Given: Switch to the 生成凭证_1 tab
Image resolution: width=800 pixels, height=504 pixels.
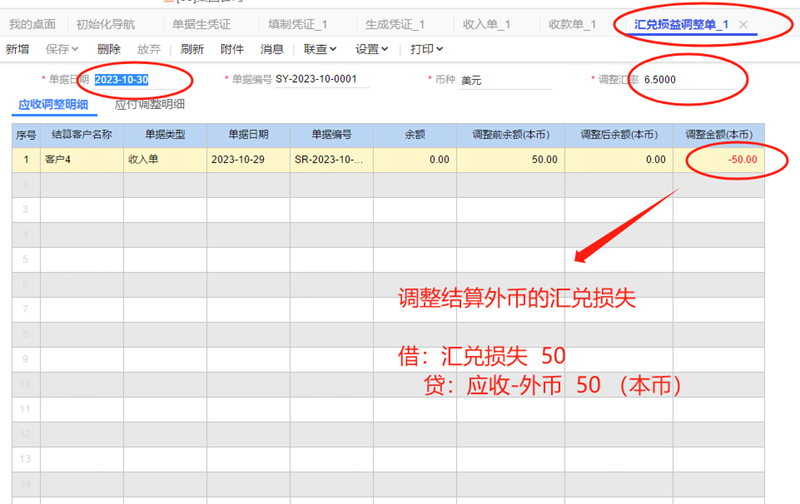Looking at the screenshot, I should click(x=395, y=24).
